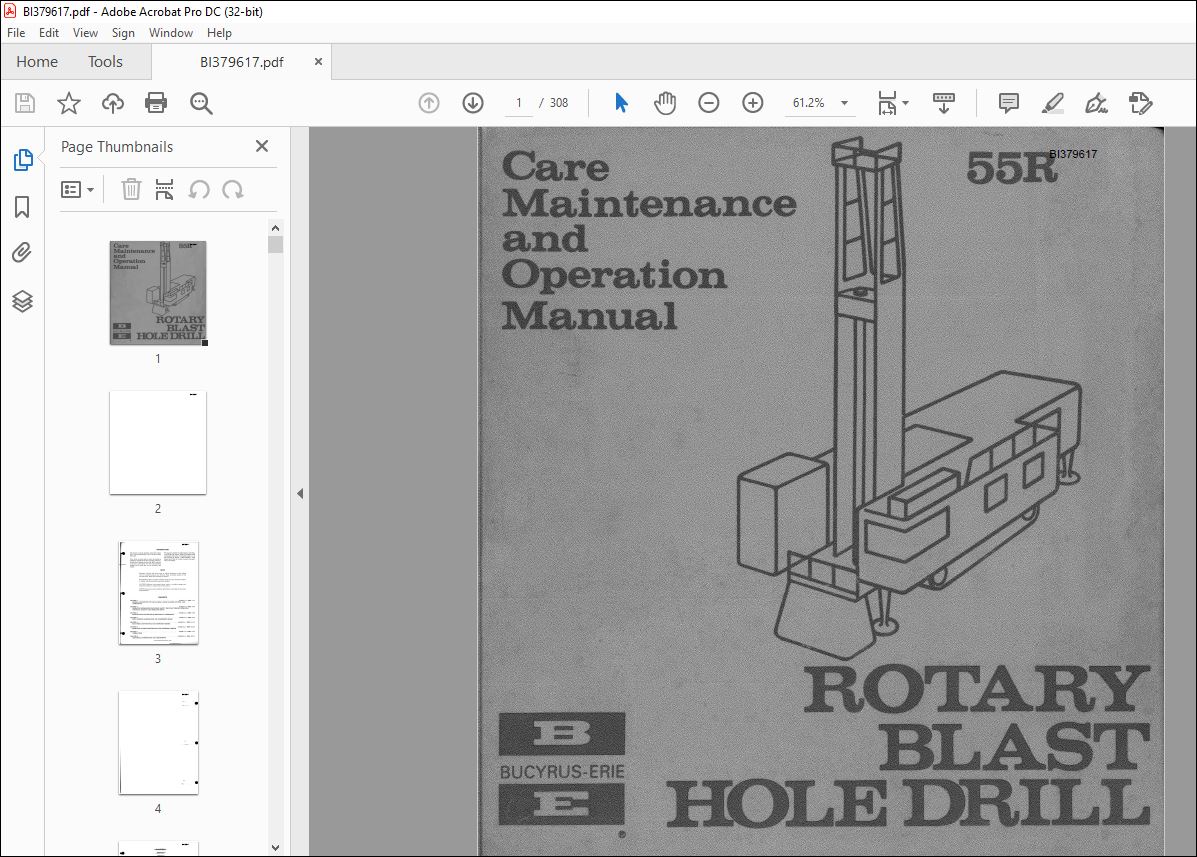Image resolution: width=1197 pixels, height=857 pixels.
Task: Click thumbnail panel scroll down arrow
Action: tap(276, 848)
